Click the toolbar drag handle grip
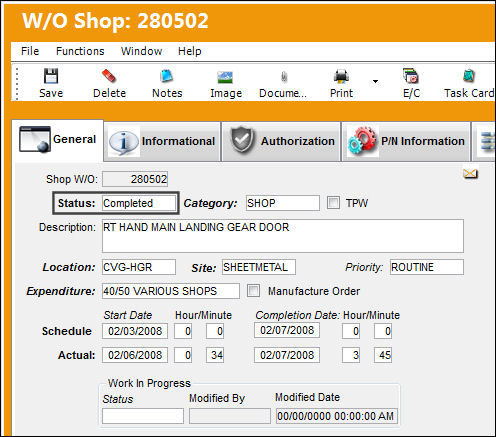Image resolution: width=496 pixels, height=437 pixels. tap(17, 84)
